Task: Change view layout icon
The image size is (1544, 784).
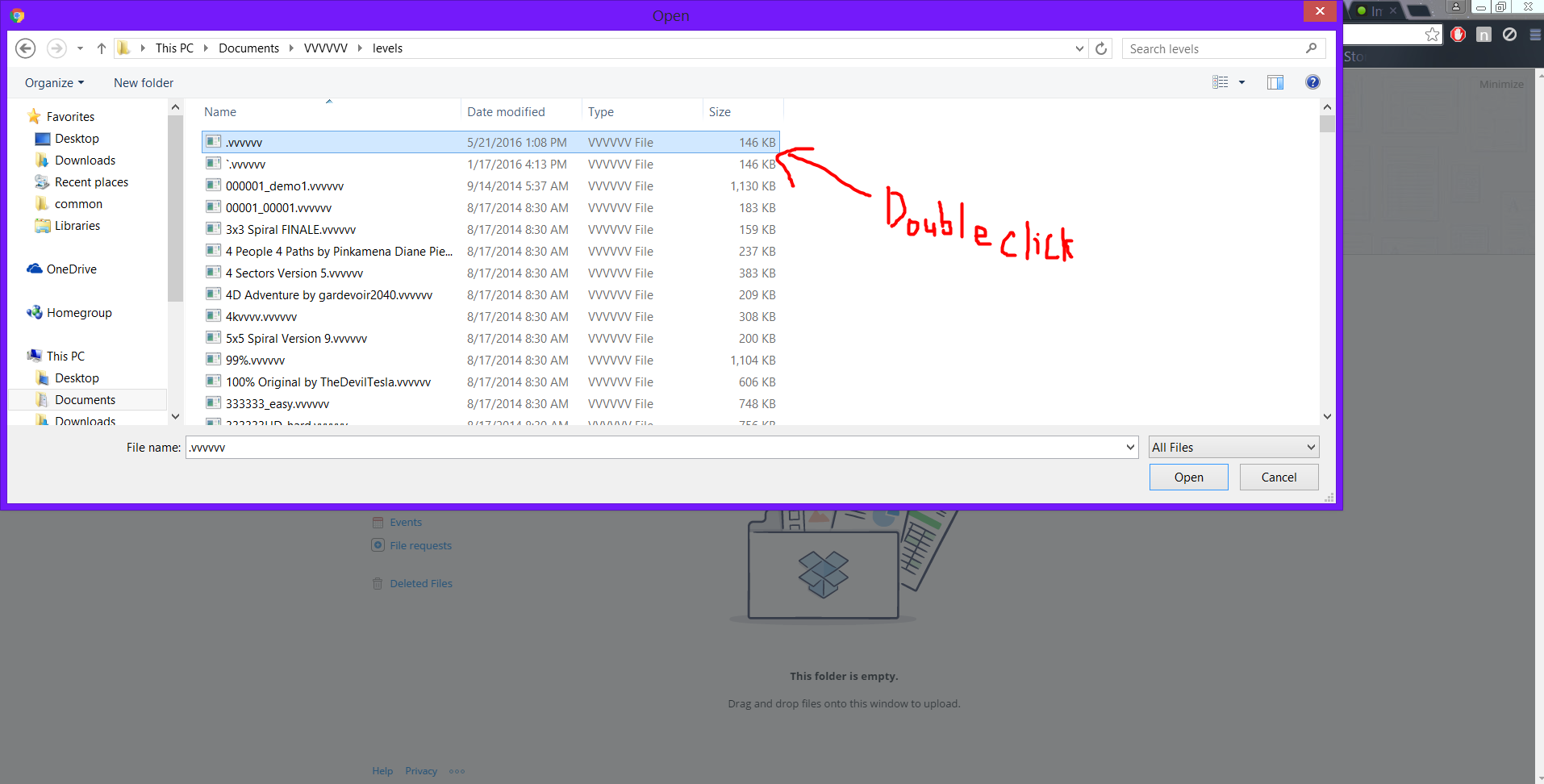Action: click(x=1221, y=82)
